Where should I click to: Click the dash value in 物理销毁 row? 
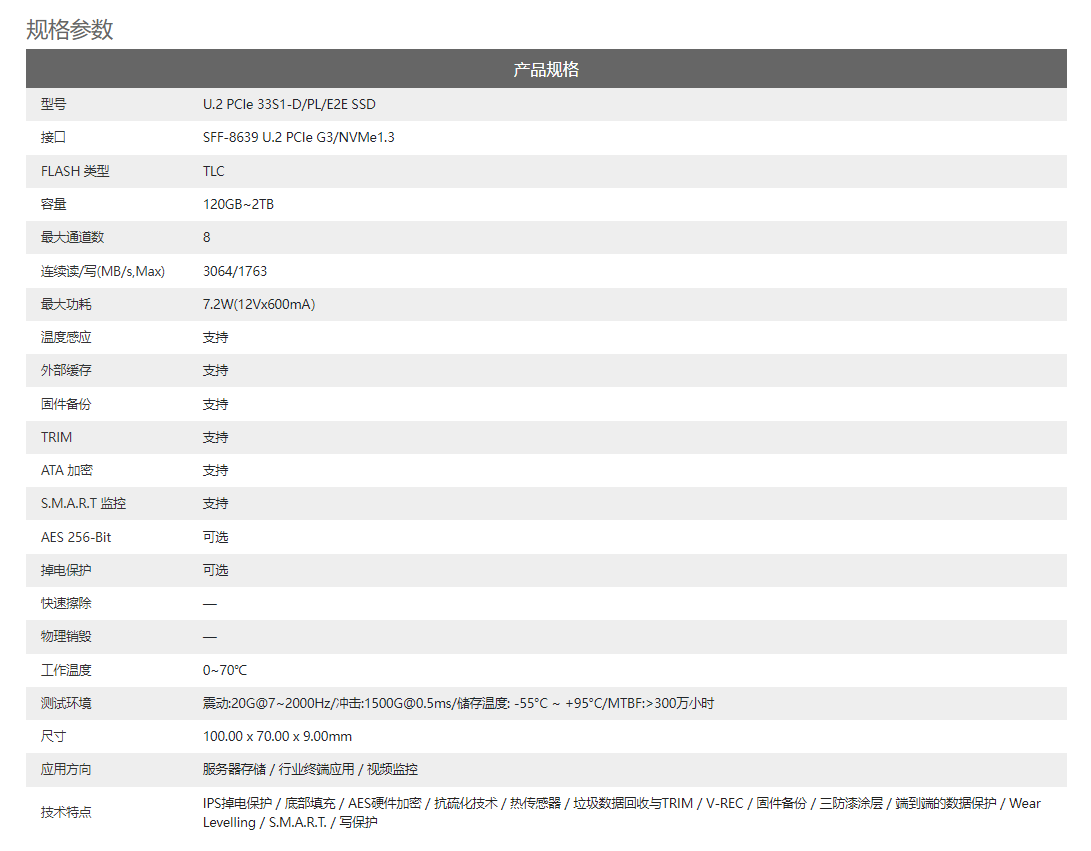210,637
